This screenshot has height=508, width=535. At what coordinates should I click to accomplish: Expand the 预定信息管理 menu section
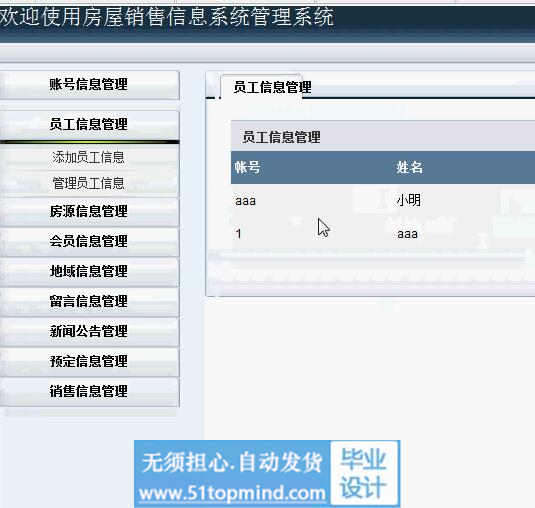(x=89, y=362)
